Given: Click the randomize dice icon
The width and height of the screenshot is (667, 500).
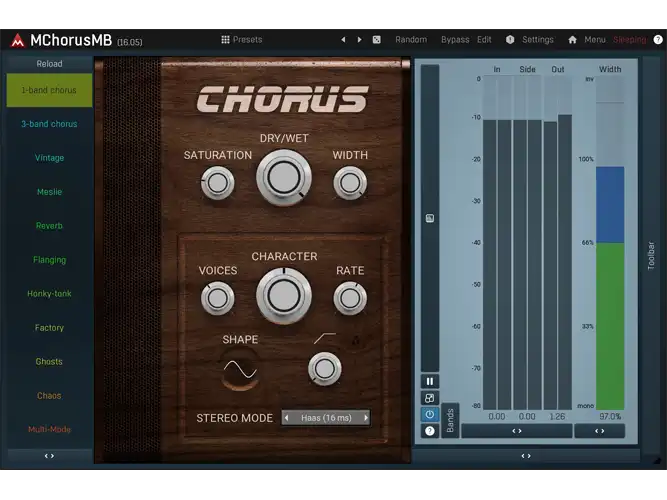Looking at the screenshot, I should click(376, 40).
